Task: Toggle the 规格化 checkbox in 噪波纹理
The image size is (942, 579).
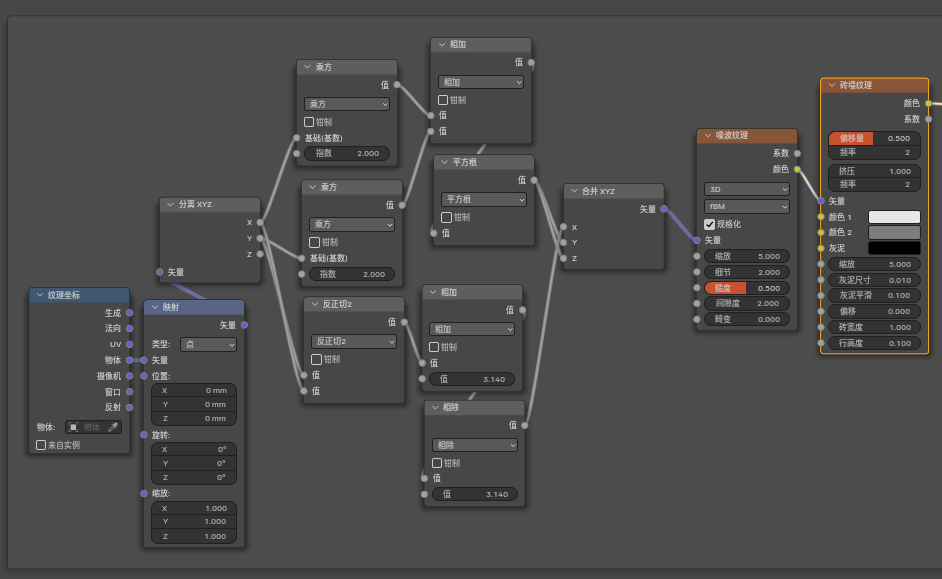Action: coord(710,224)
